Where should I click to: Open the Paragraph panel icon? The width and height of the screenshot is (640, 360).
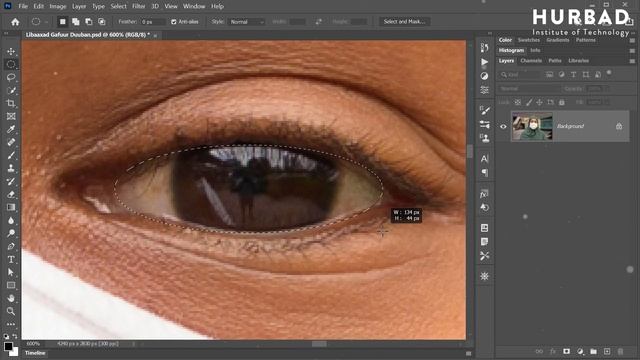[484, 173]
